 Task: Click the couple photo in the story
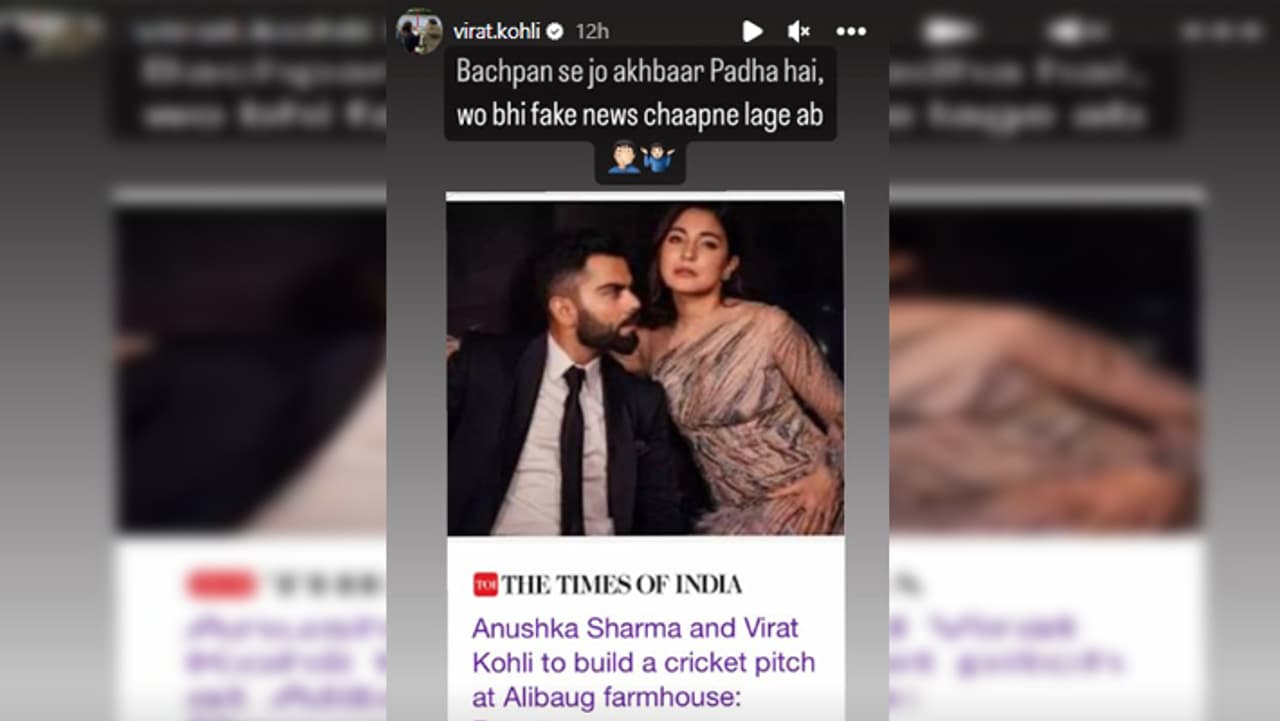click(x=645, y=368)
